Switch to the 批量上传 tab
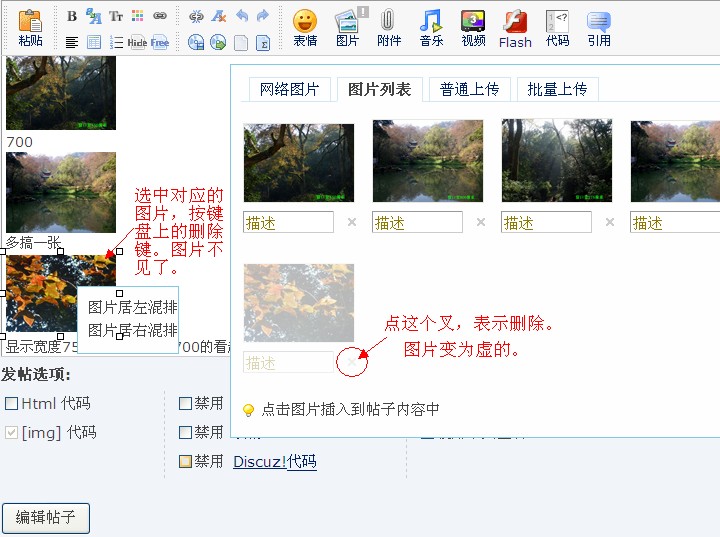This screenshot has width=720, height=537. [557, 89]
